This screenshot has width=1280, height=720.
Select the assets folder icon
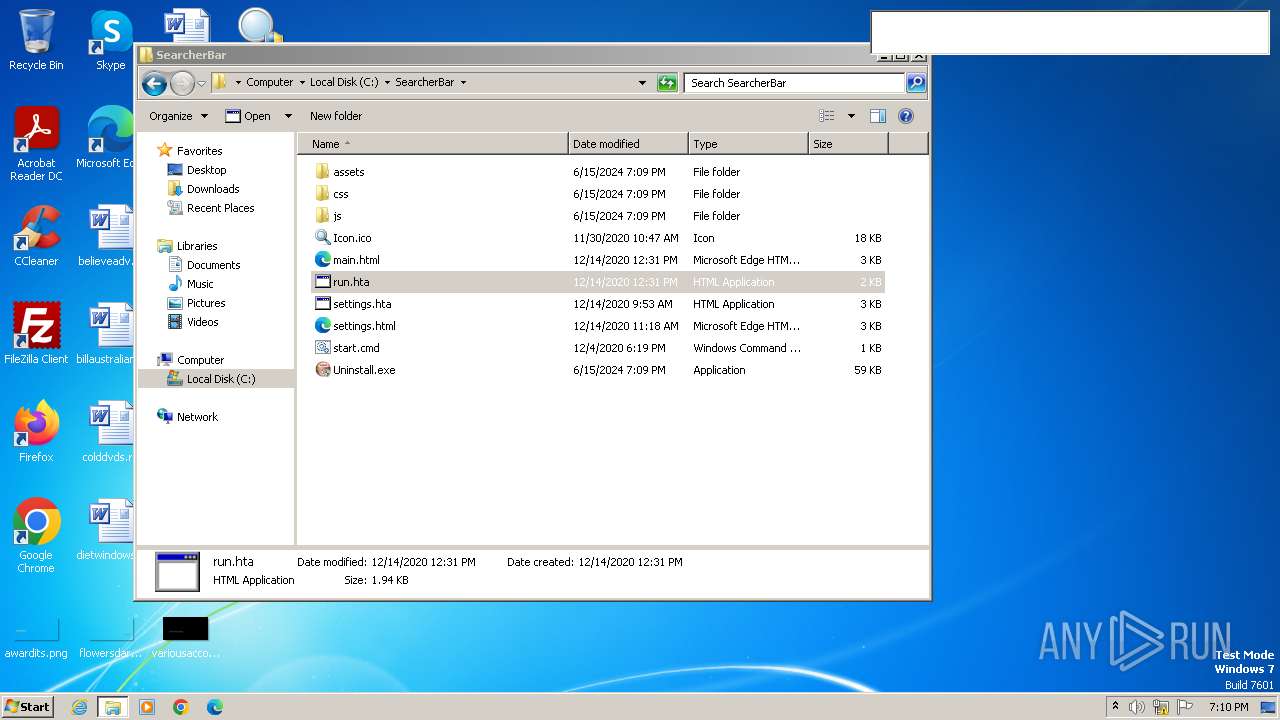[322, 172]
